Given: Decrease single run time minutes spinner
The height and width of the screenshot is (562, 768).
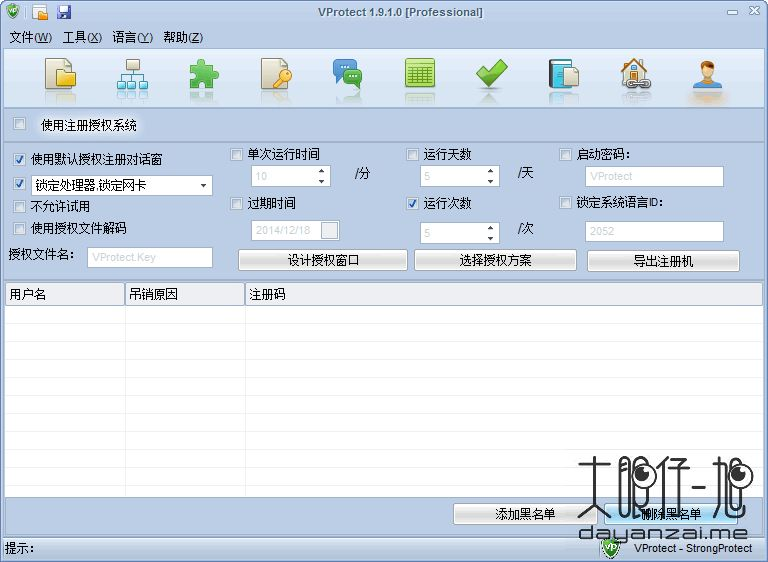Looking at the screenshot, I should 321,181.
